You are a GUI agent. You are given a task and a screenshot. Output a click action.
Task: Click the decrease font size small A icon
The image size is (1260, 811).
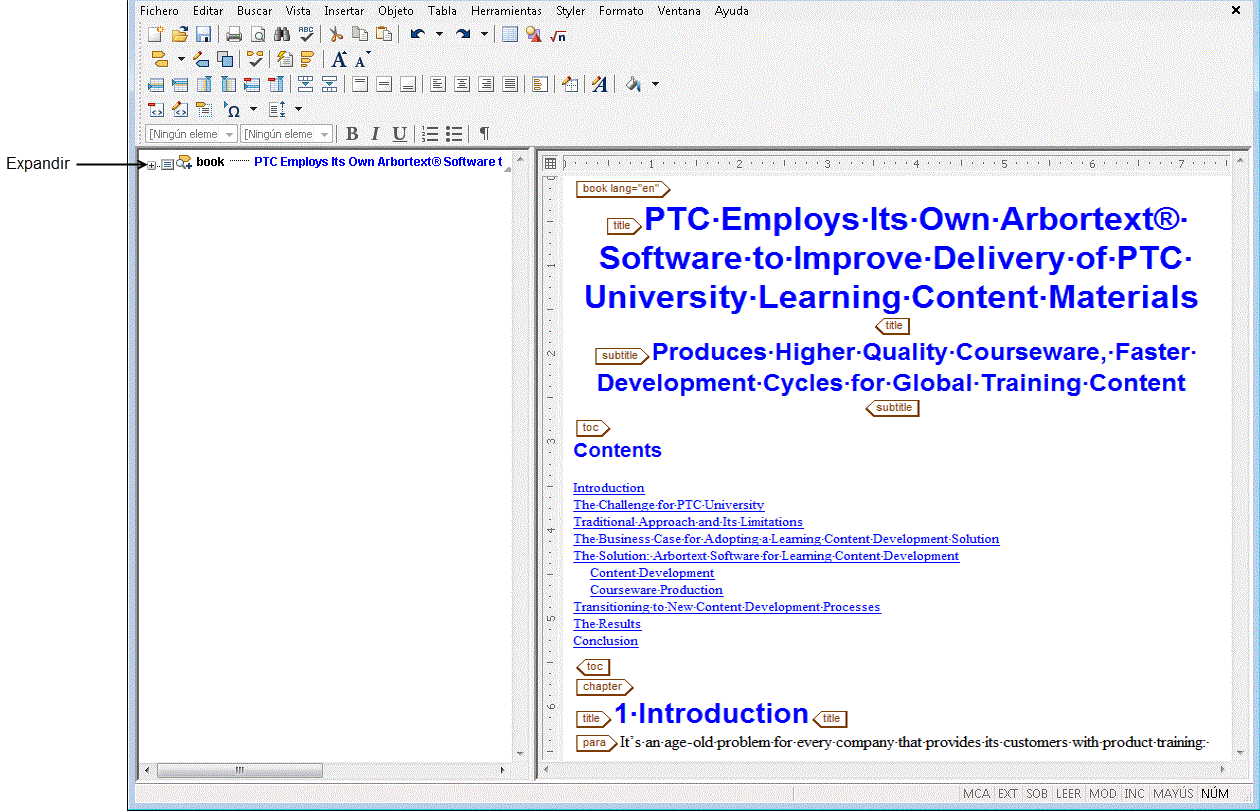point(362,59)
